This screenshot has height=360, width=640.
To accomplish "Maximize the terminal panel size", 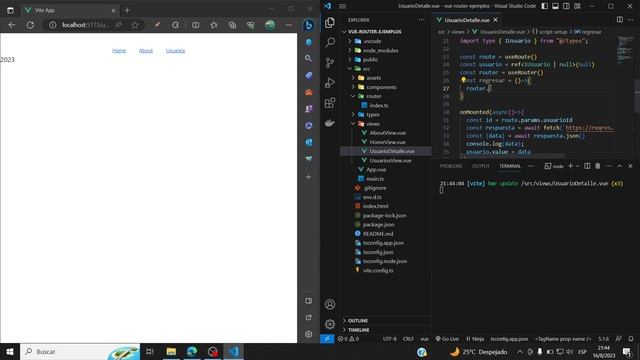I will click(620, 166).
